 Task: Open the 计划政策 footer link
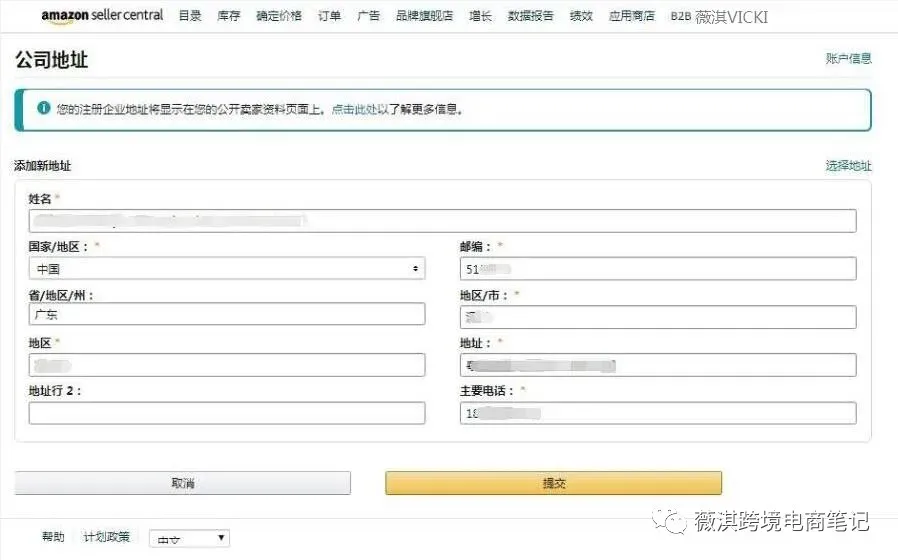(x=107, y=537)
